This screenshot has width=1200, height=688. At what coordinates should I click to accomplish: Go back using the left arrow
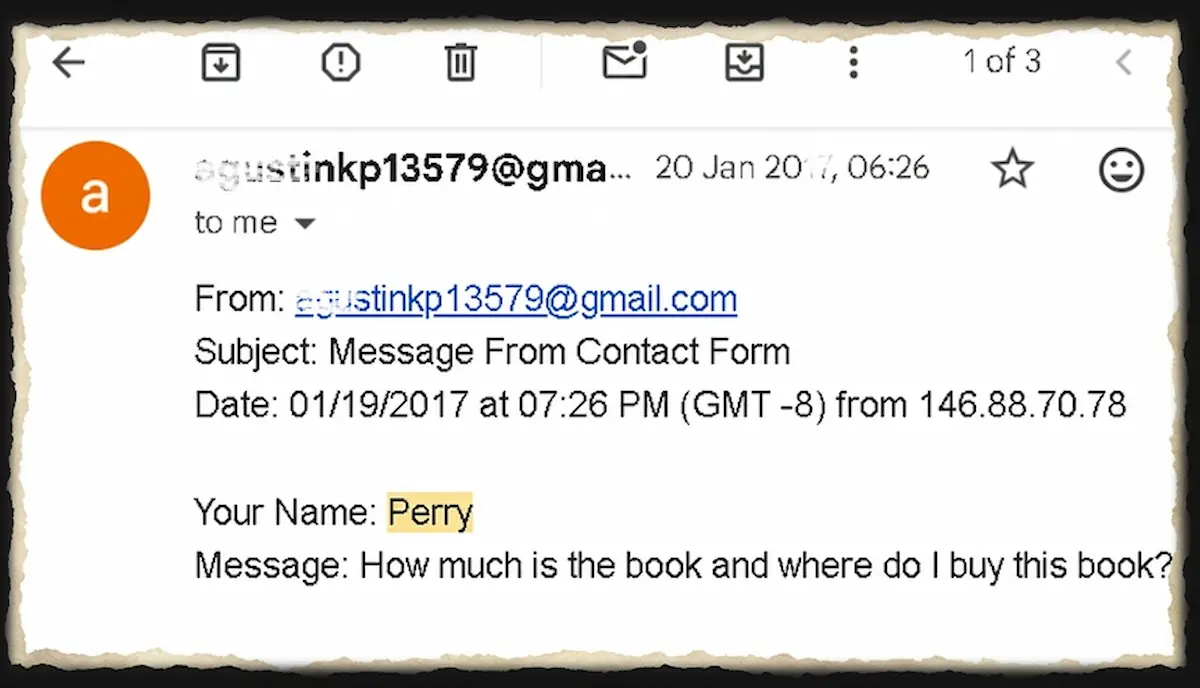(68, 63)
